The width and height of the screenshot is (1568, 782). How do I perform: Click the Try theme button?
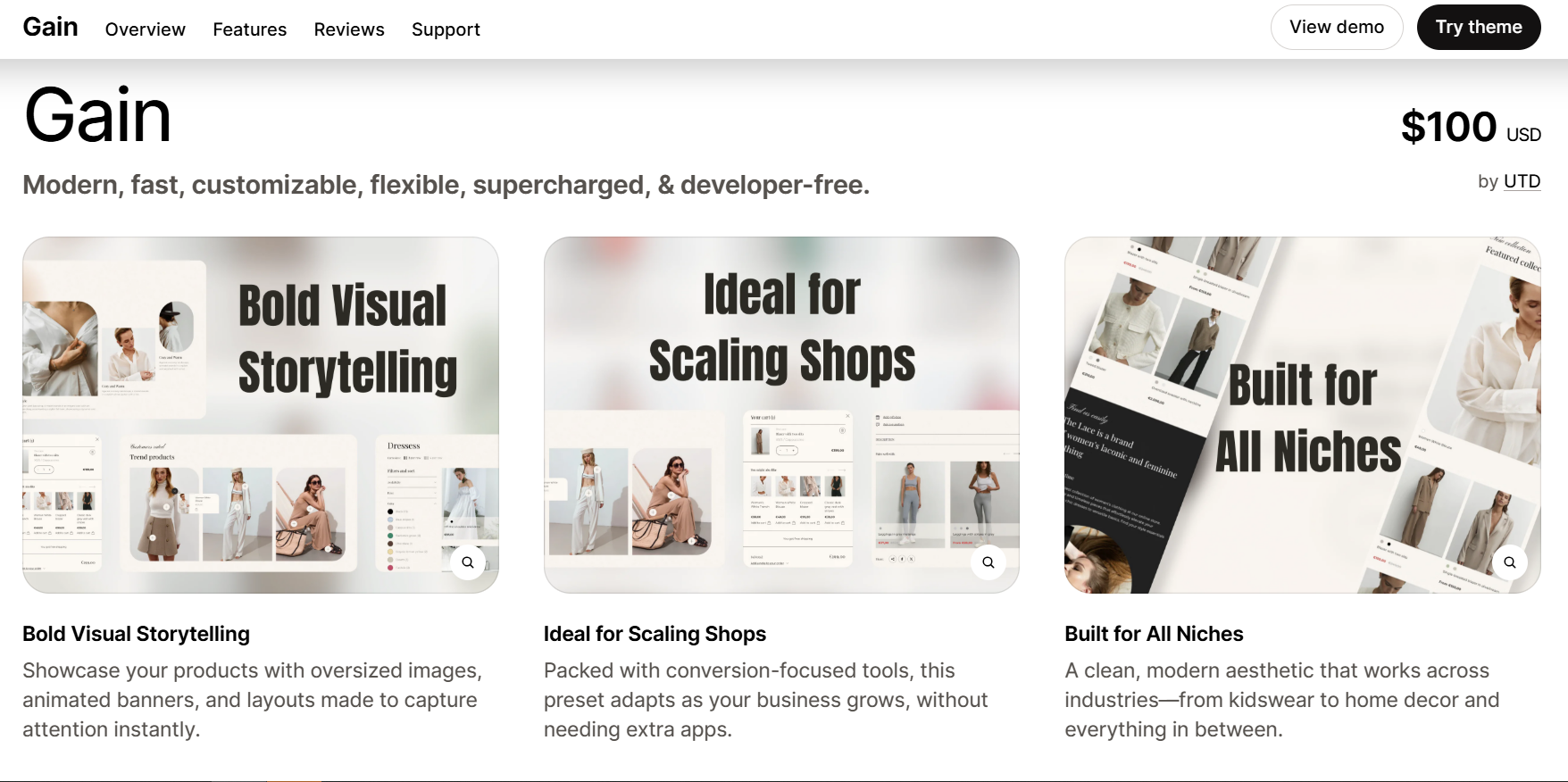coord(1479,28)
